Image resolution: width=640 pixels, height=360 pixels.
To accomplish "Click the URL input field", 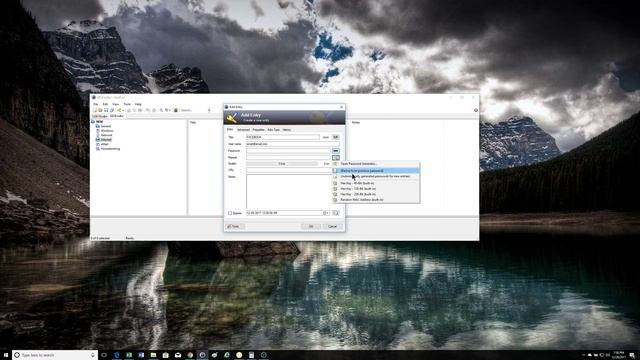I will coord(289,170).
